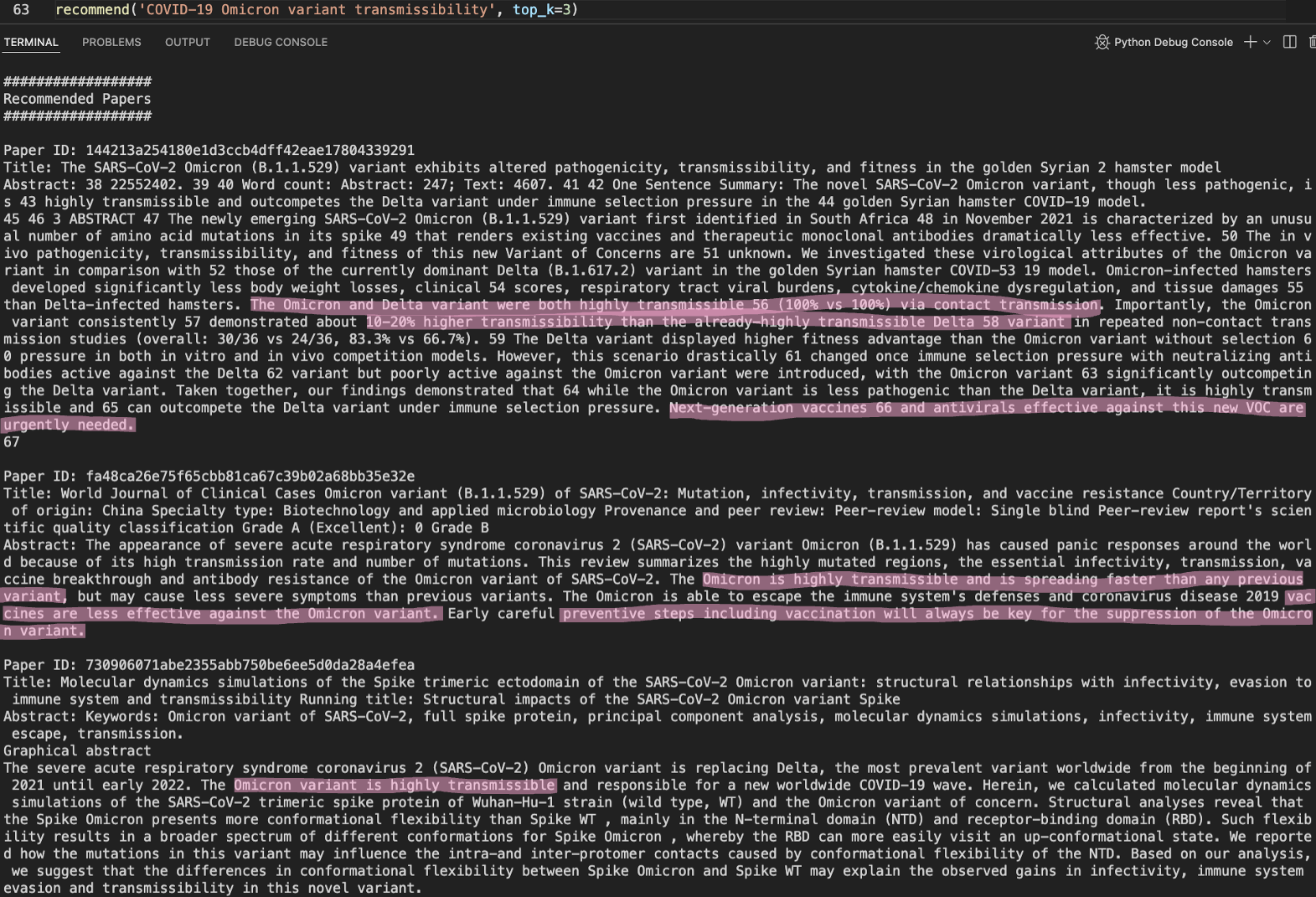
Task: Click the Python Debug Console label
Action: pyautogui.click(x=1173, y=42)
